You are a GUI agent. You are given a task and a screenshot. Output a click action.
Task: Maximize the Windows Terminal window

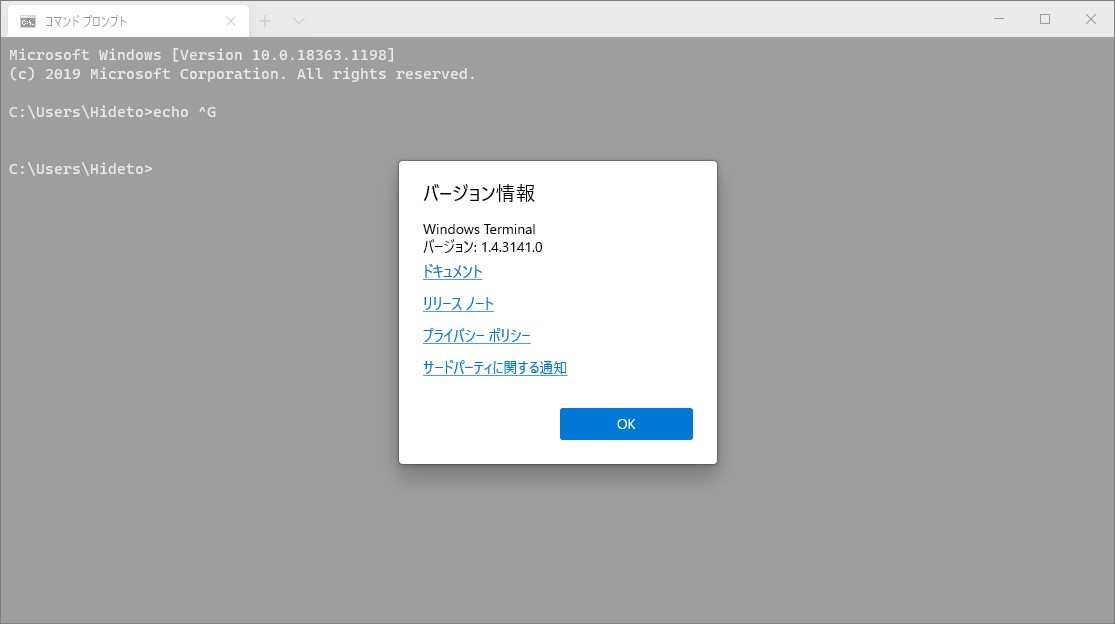(x=1043, y=18)
